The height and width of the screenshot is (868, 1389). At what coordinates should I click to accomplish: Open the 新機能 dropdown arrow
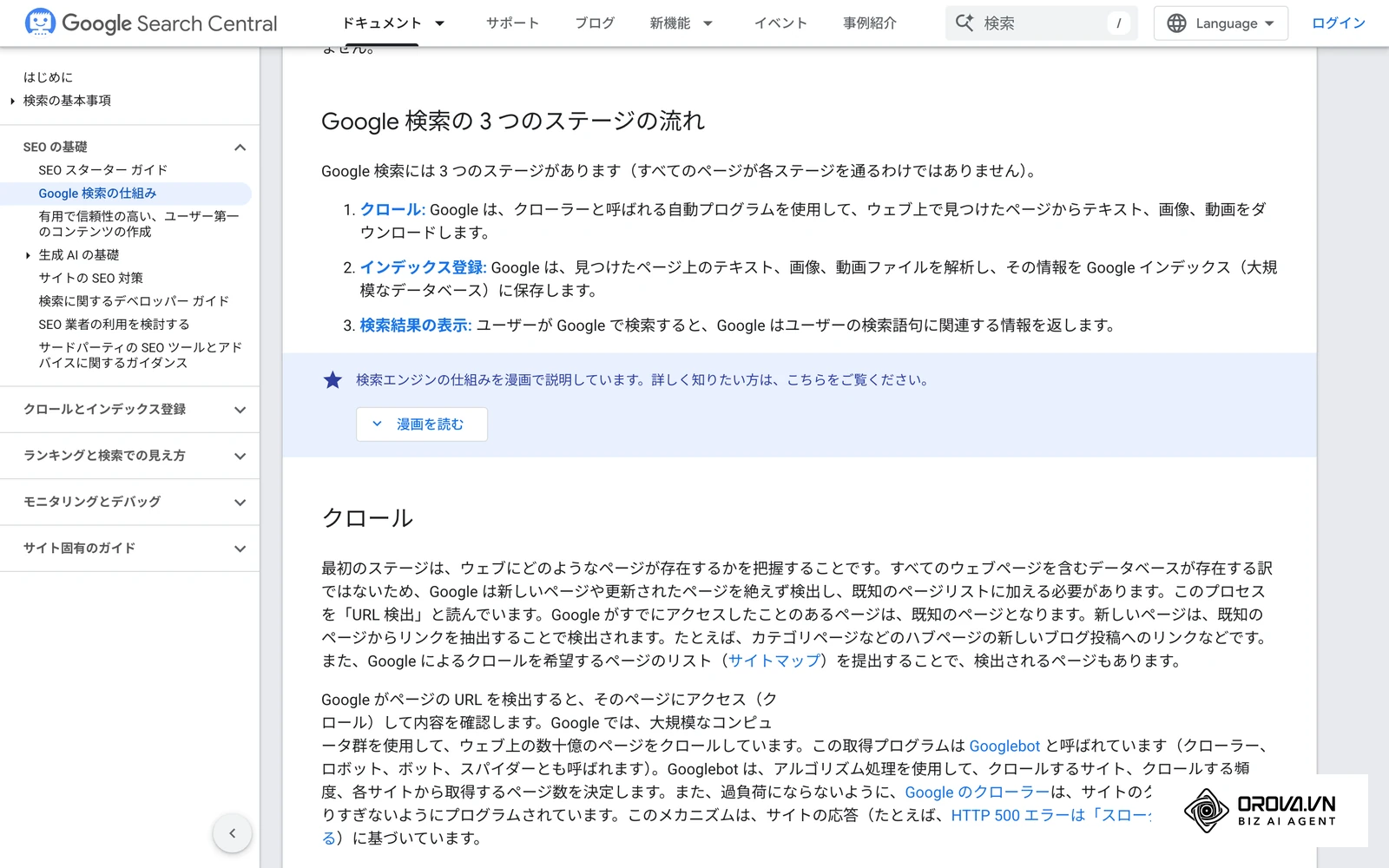pos(708,23)
